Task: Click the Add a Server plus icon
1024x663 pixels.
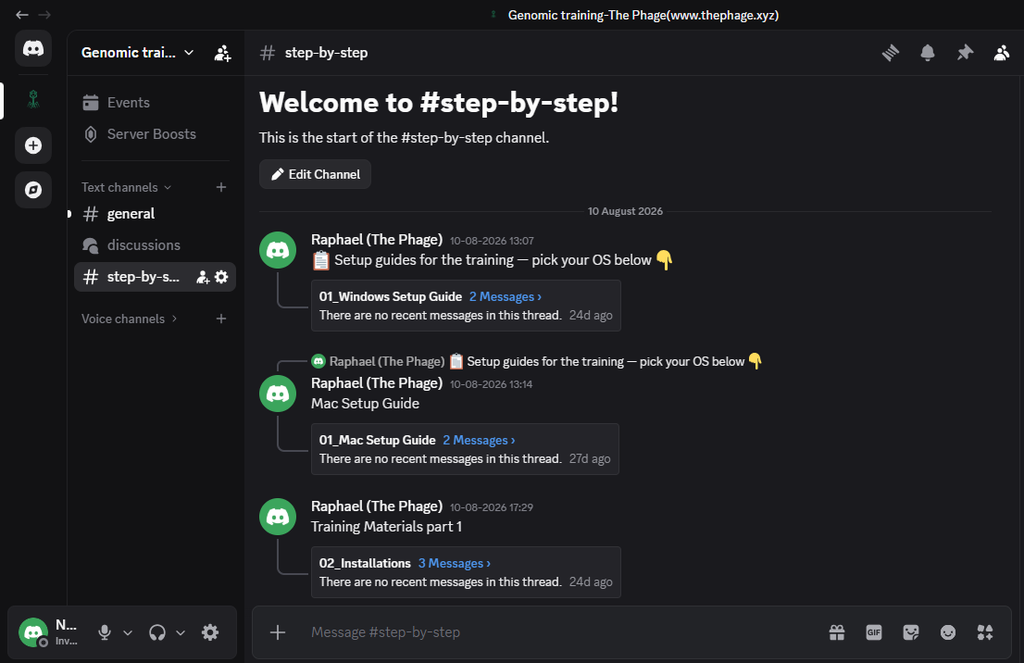Action: pyautogui.click(x=33, y=145)
